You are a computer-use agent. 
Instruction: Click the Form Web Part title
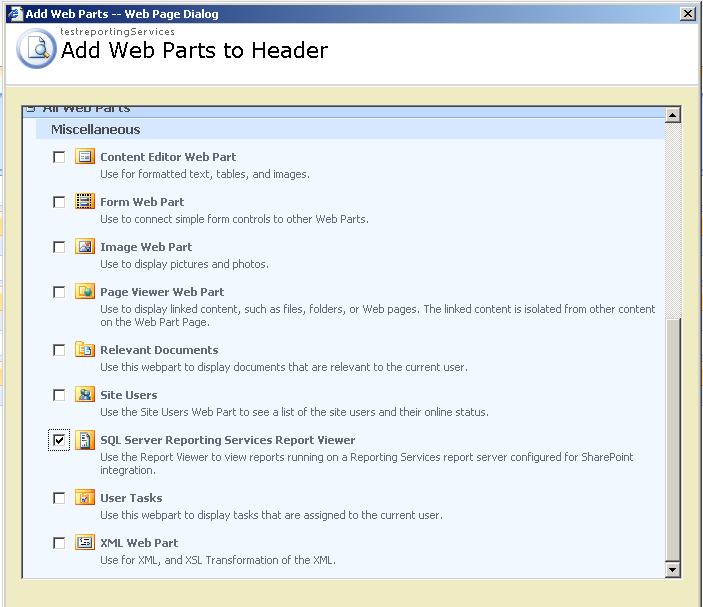(x=142, y=202)
